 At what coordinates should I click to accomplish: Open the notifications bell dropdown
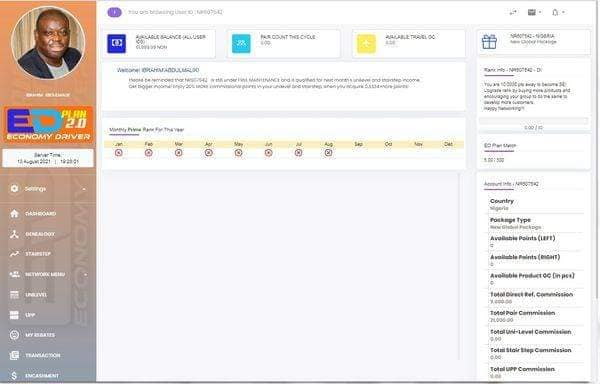[x=558, y=13]
